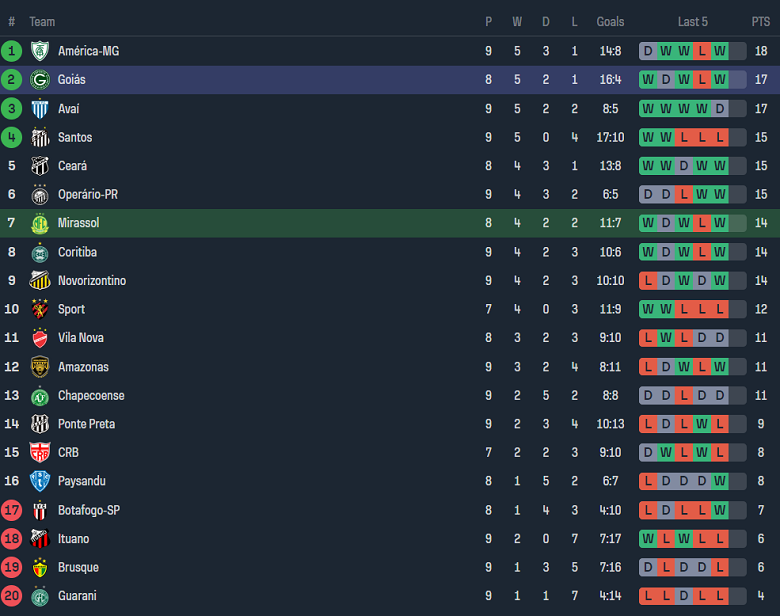
Task: Click the Sport club crest icon
Action: tap(40, 309)
